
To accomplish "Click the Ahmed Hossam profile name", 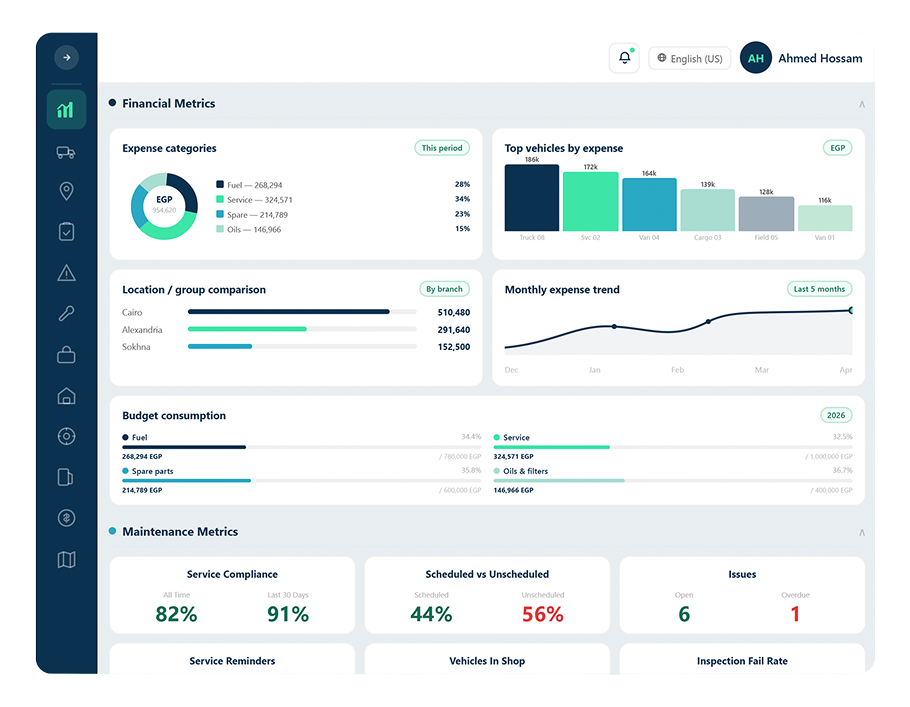I will click(820, 58).
